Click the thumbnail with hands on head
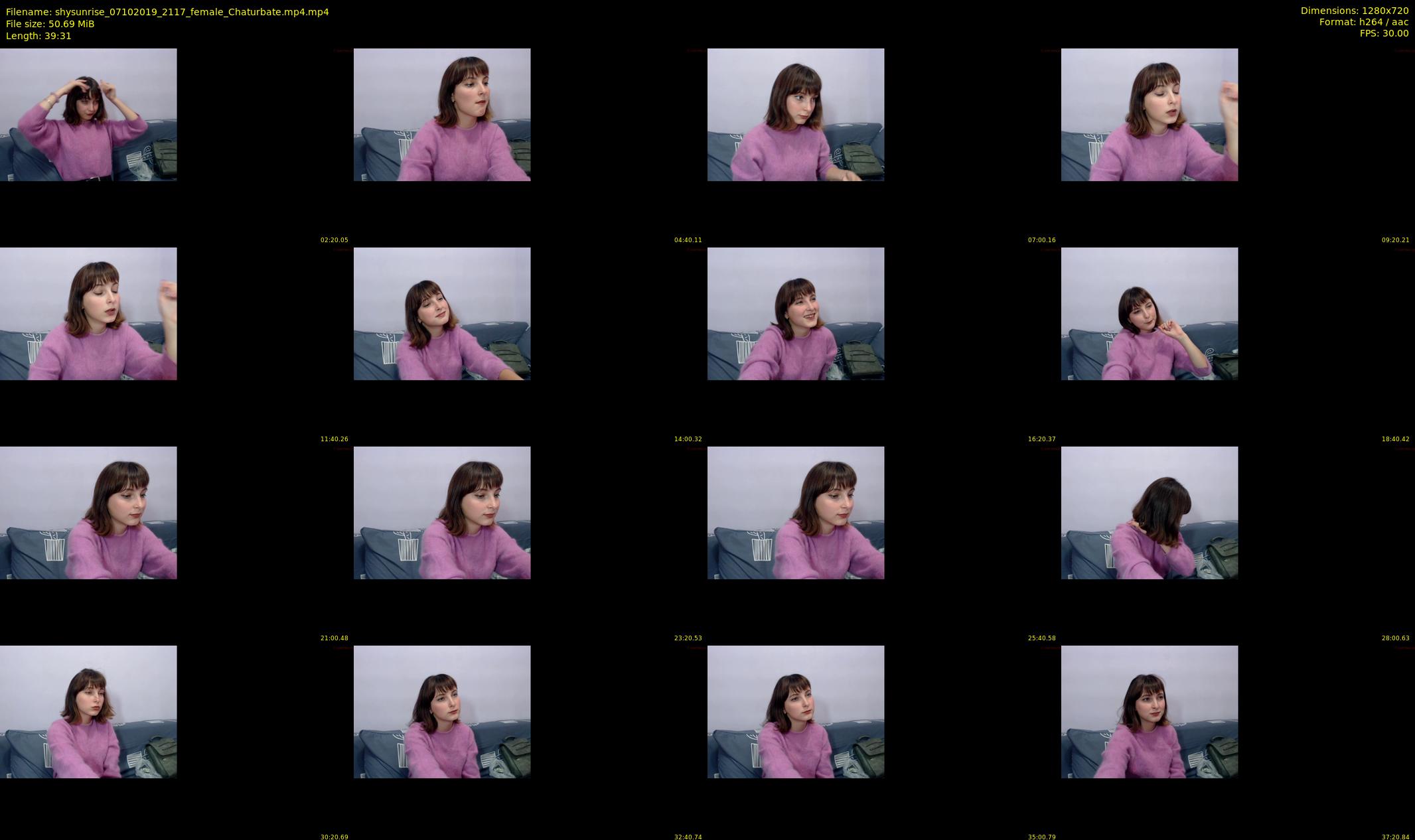The height and width of the screenshot is (840, 1415). point(88,114)
